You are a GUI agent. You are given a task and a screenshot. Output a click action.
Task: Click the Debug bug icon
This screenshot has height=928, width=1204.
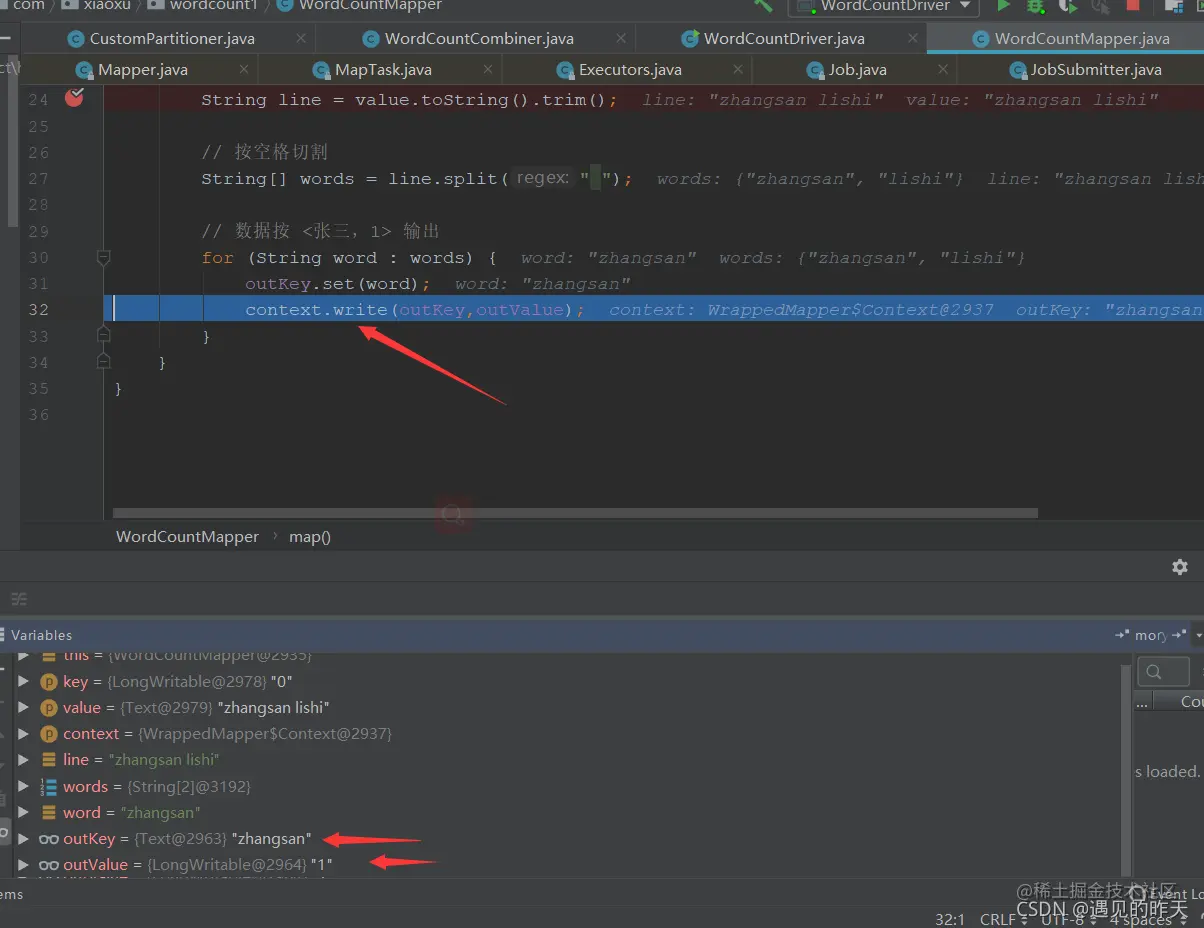coord(1036,5)
